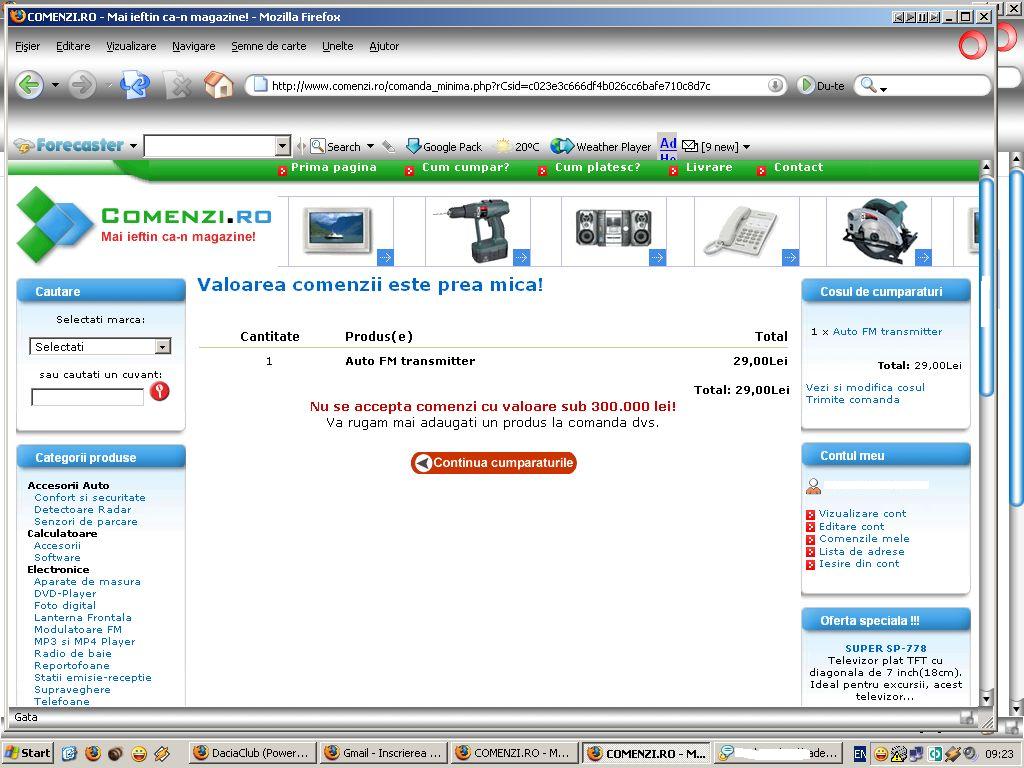
Task: Click the page icon in address bar
Action: (x=260, y=85)
